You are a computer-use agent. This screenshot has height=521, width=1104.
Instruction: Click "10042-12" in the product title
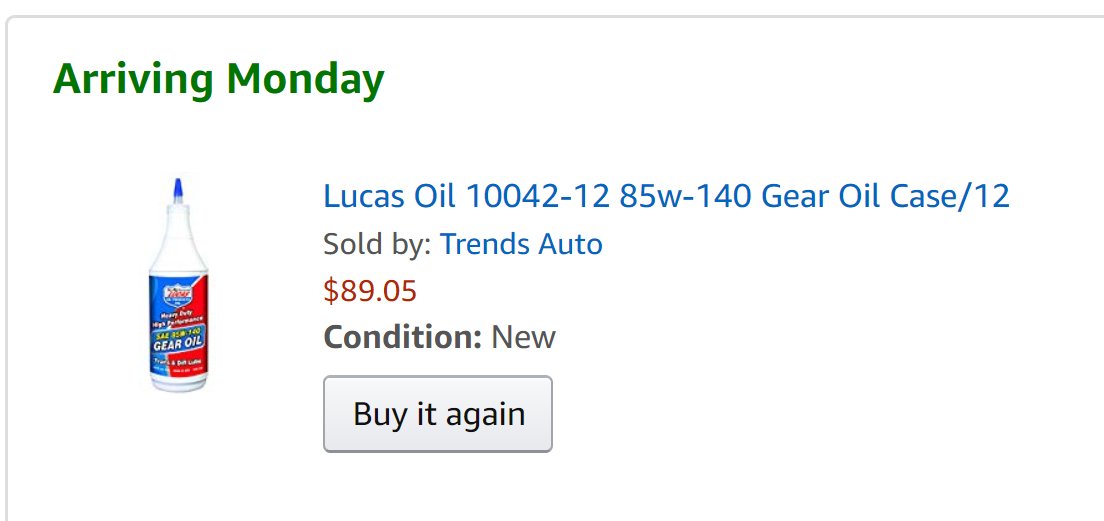537,196
